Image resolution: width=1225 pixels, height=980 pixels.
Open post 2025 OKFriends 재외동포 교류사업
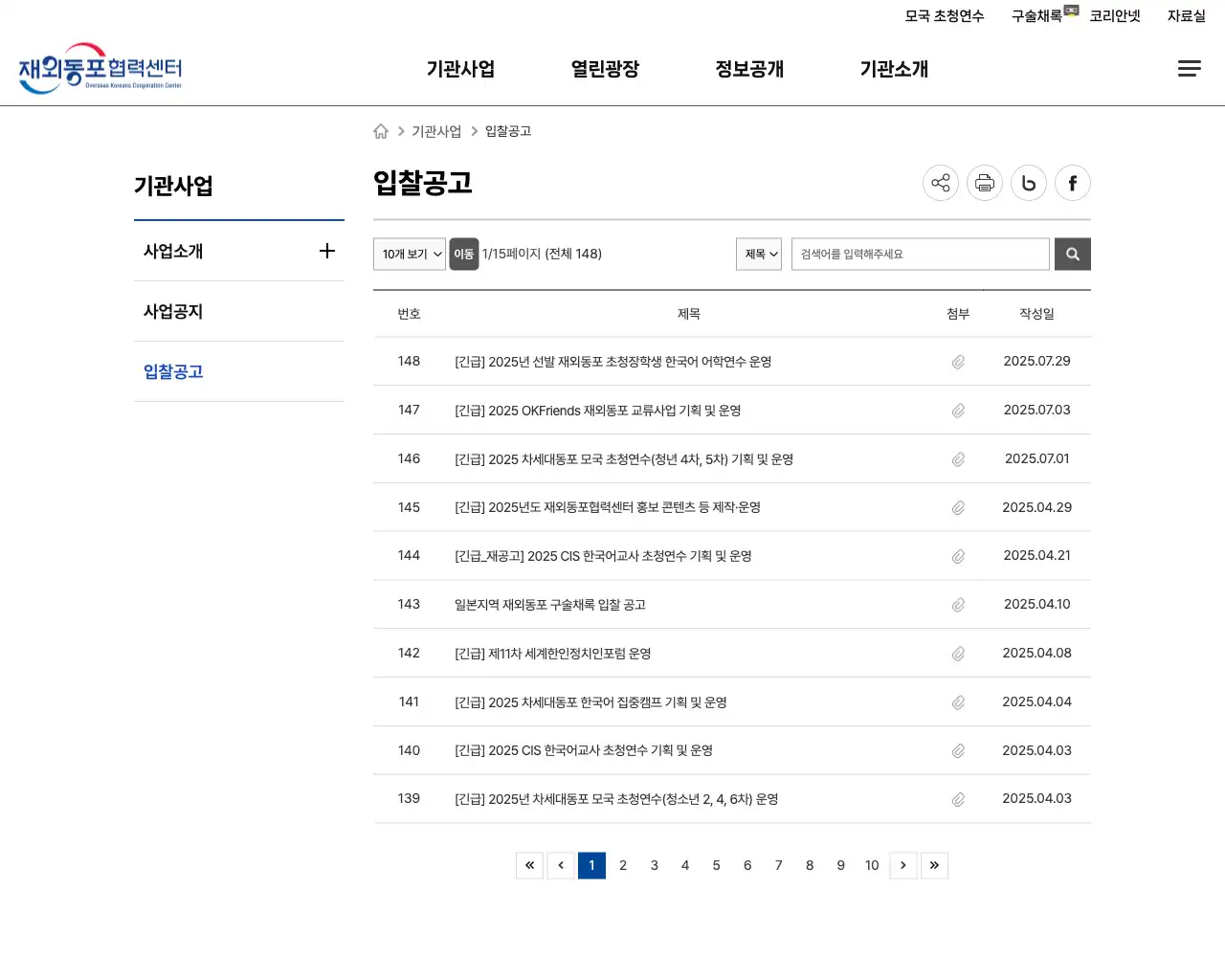pos(598,411)
